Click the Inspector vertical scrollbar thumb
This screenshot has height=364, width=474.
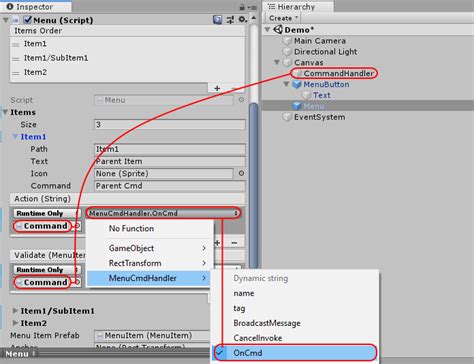(x=254, y=185)
